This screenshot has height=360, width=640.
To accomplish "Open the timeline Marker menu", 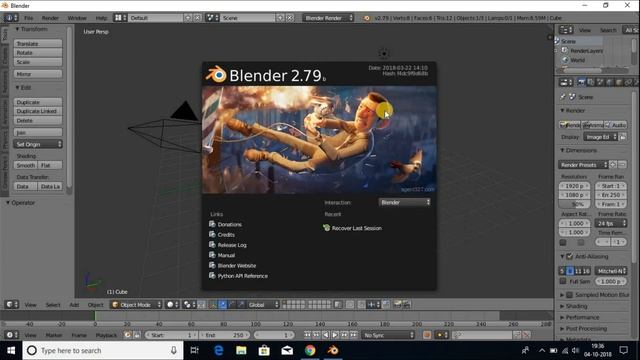I will coord(53,335).
